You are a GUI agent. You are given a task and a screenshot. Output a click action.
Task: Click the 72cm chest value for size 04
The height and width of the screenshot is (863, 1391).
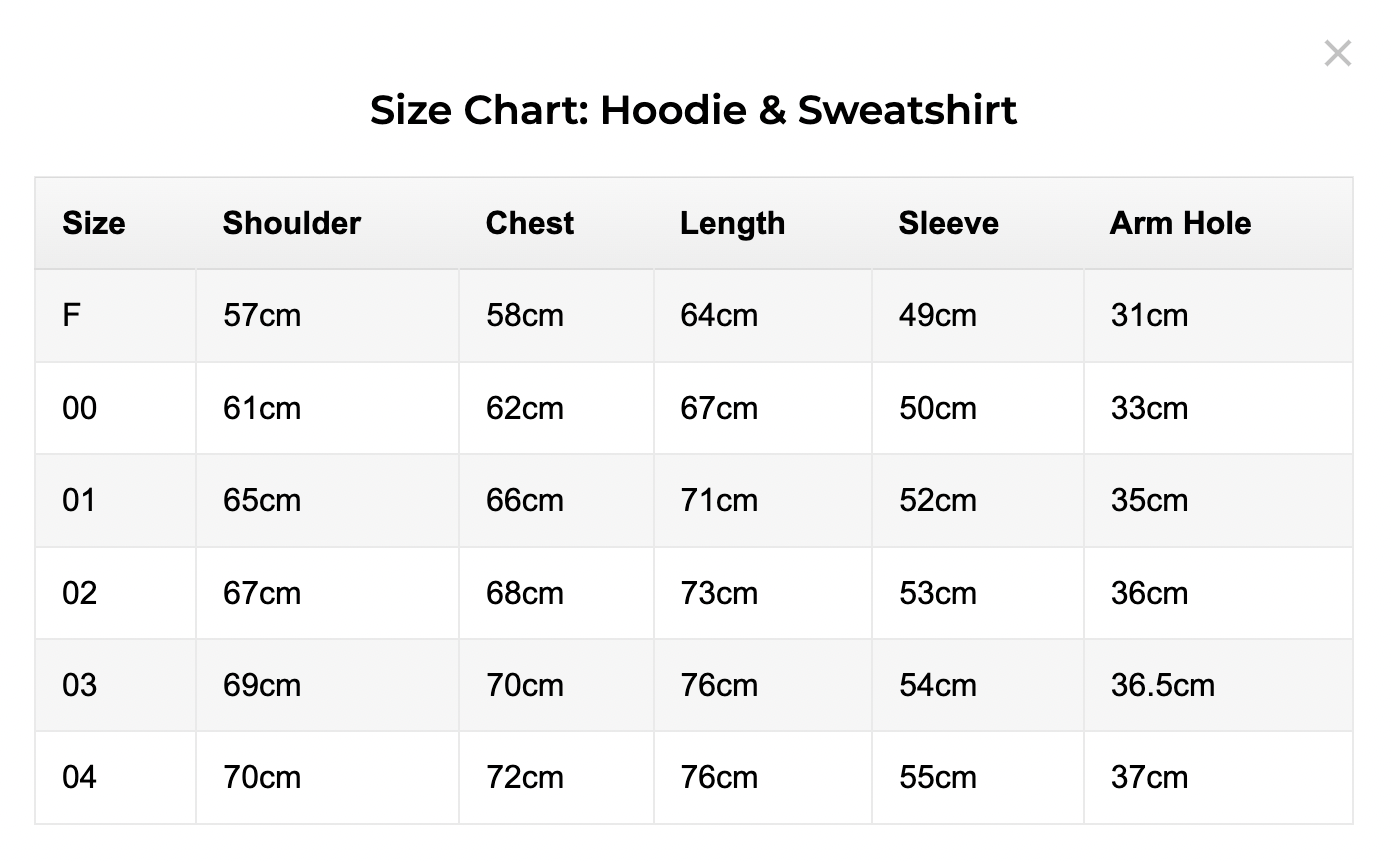tap(525, 777)
